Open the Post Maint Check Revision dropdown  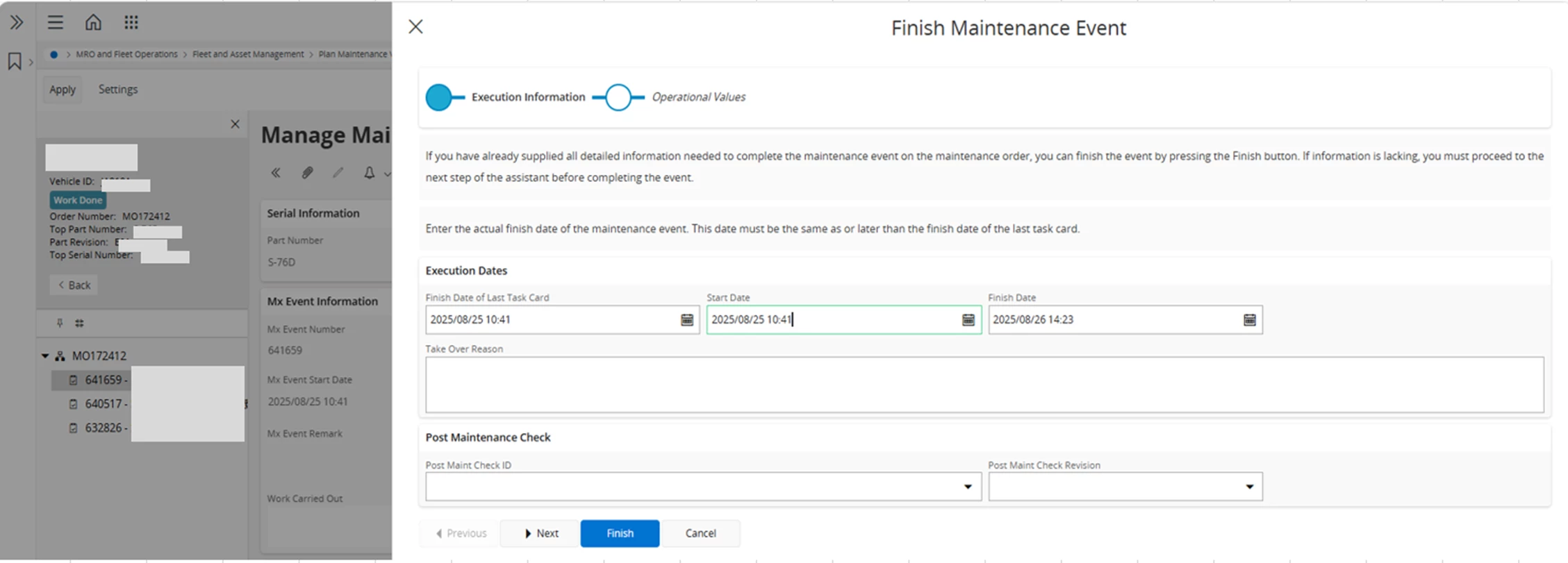pyautogui.click(x=1249, y=487)
